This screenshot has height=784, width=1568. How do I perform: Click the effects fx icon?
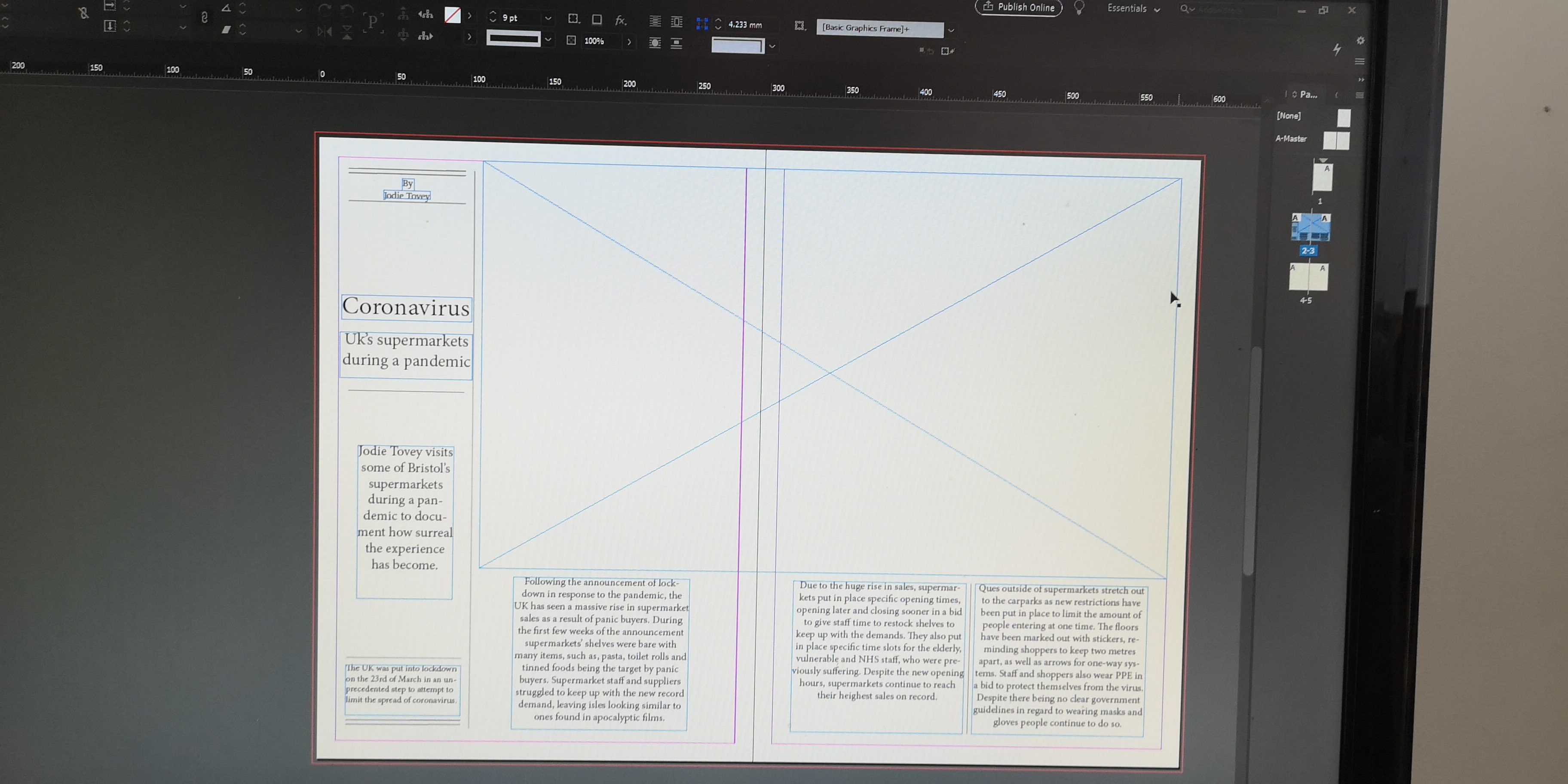coord(620,21)
